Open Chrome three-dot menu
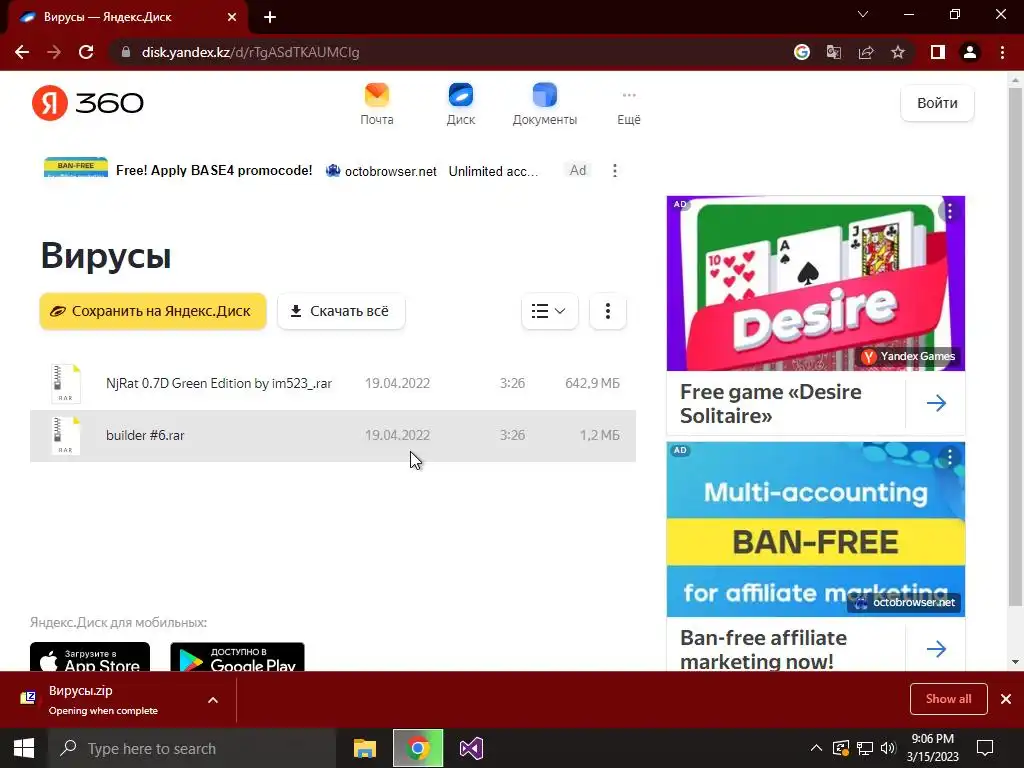Image resolution: width=1024 pixels, height=768 pixels. point(1002,52)
